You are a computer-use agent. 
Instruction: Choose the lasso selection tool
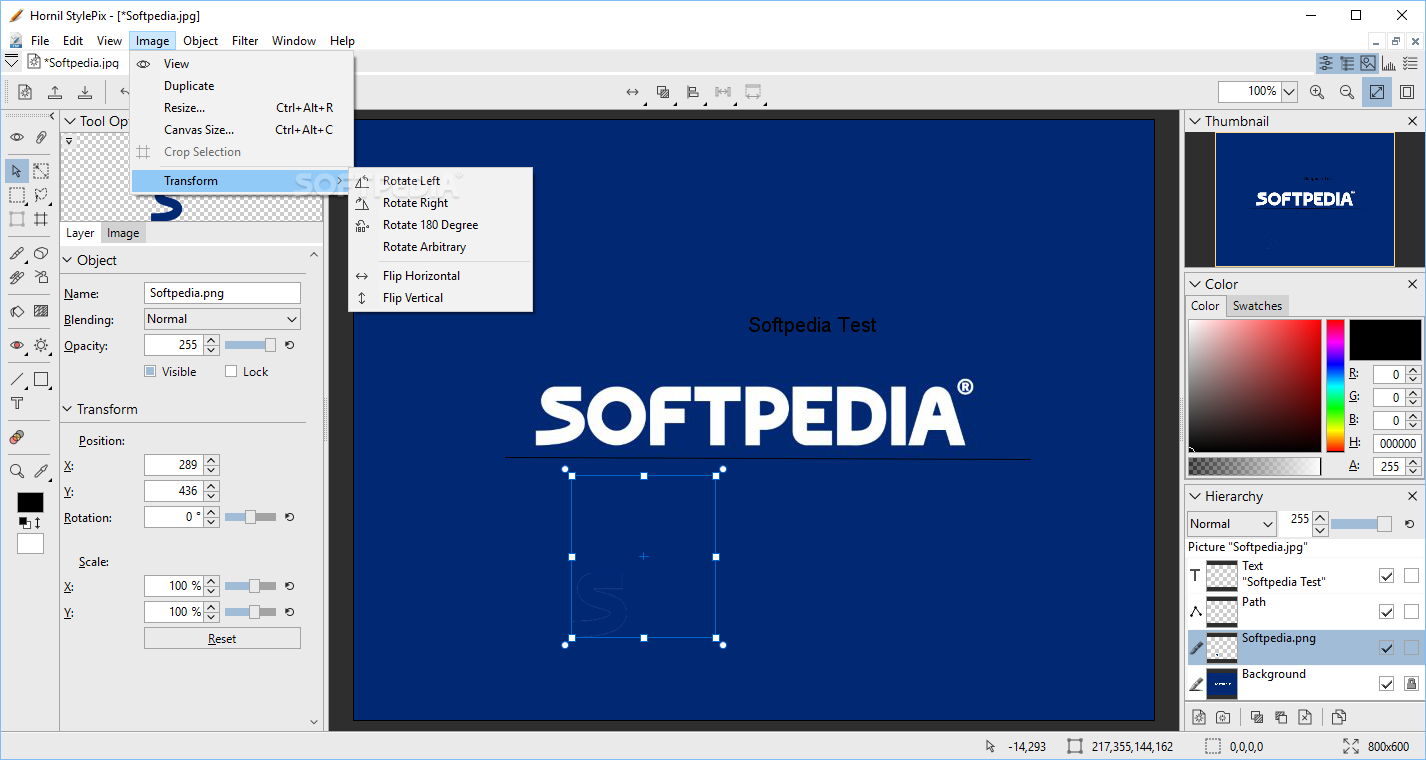pos(41,195)
